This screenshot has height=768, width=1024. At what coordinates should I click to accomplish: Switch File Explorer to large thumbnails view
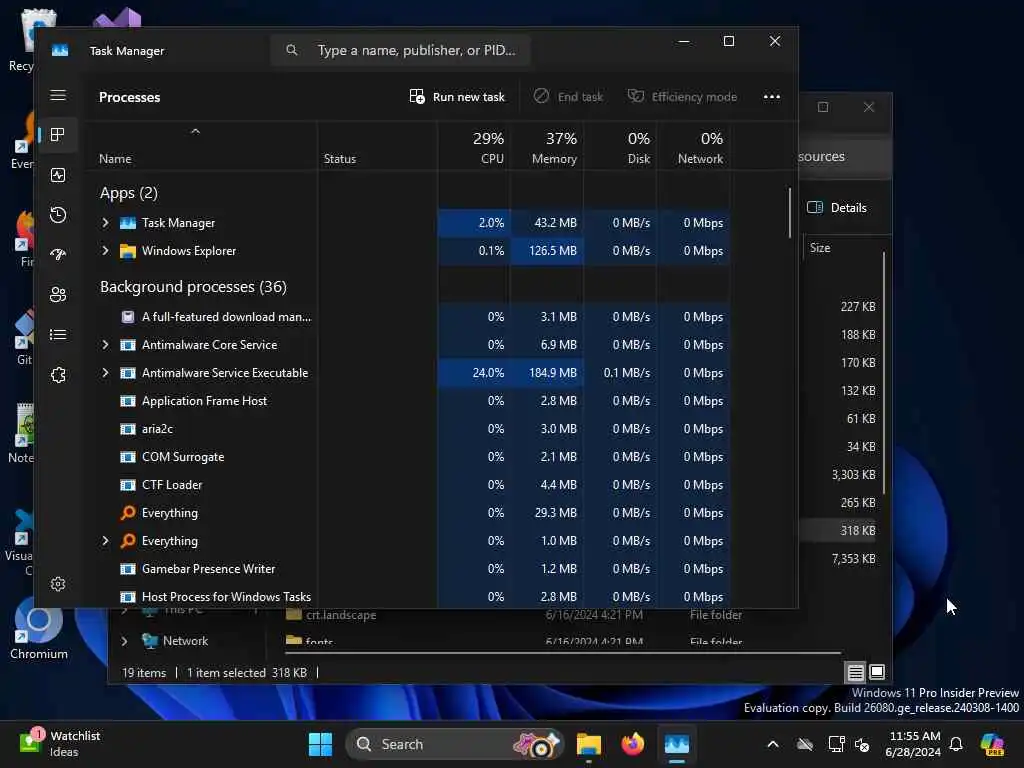tap(877, 672)
